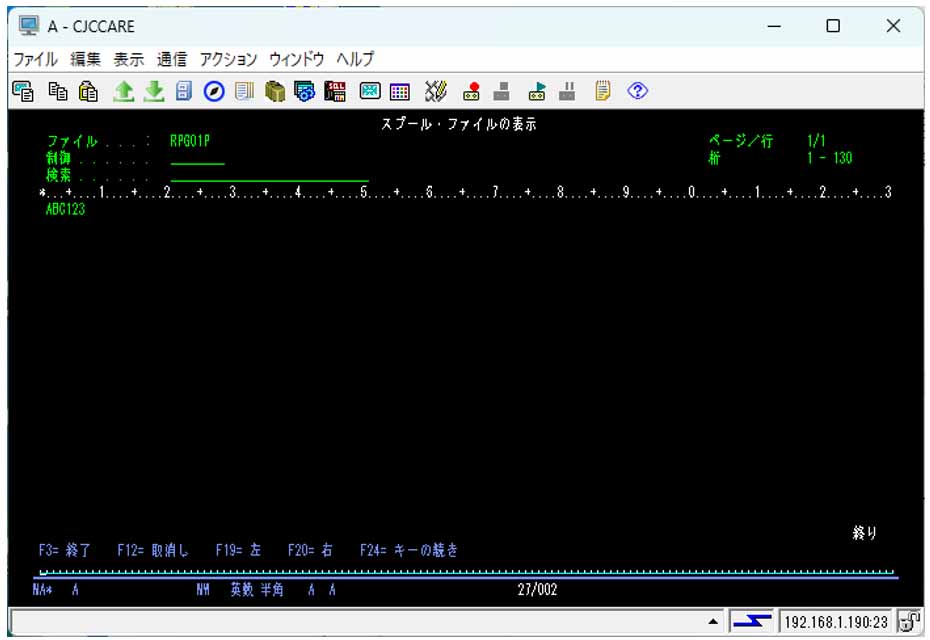Viewport: 930px width, 640px height.
Task: Click the 検索 search input field
Action: [x=269, y=176]
